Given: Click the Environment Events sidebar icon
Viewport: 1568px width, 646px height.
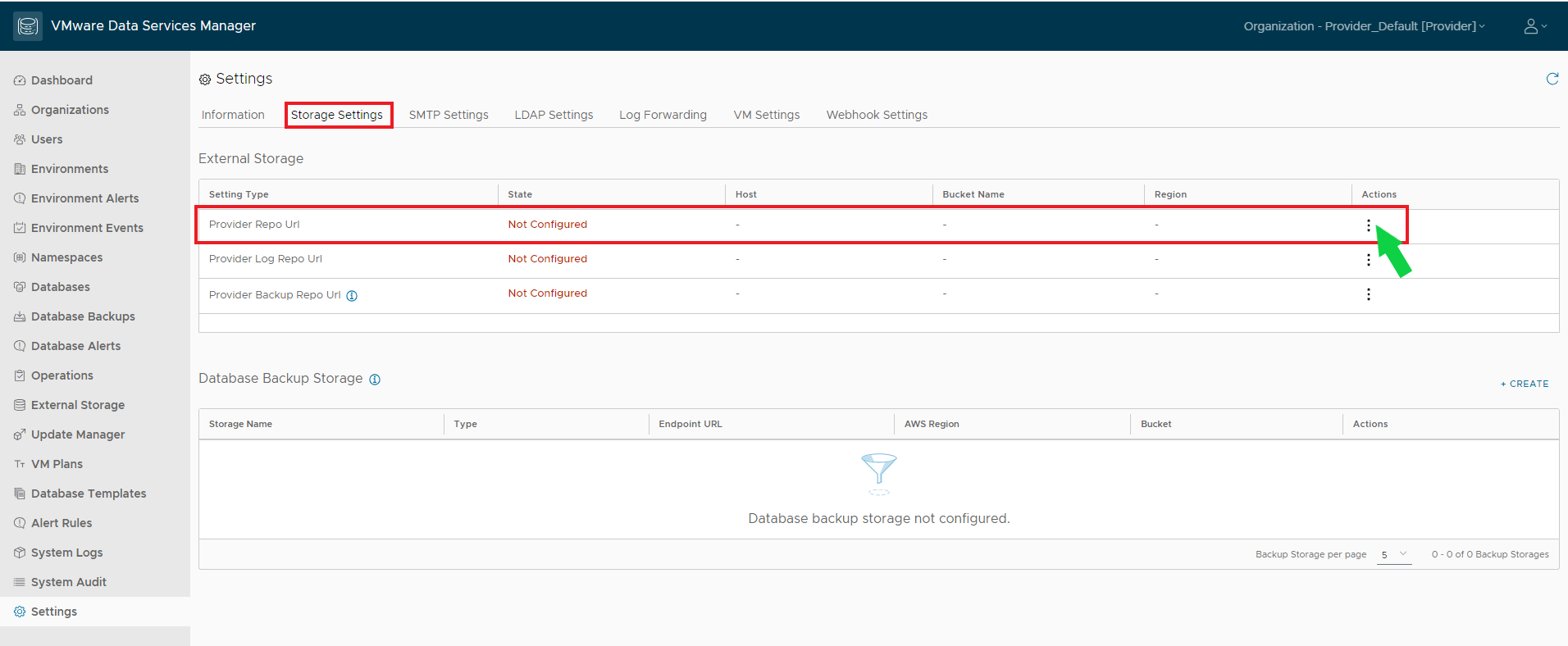Looking at the screenshot, I should coord(20,228).
